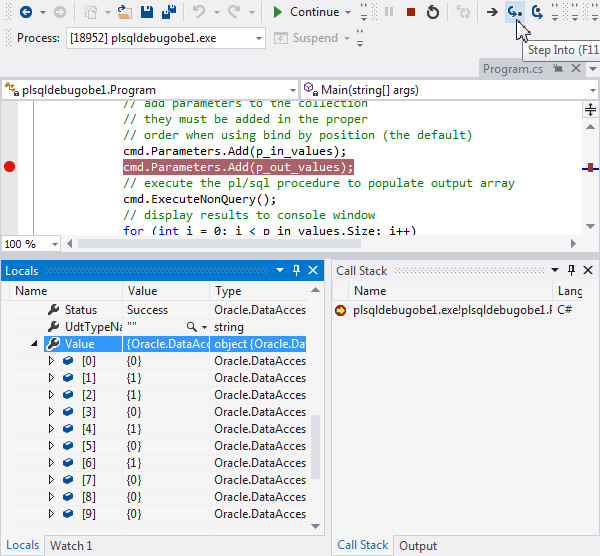Switch to the Call Stack tab
The image size is (600, 556).
362,545
